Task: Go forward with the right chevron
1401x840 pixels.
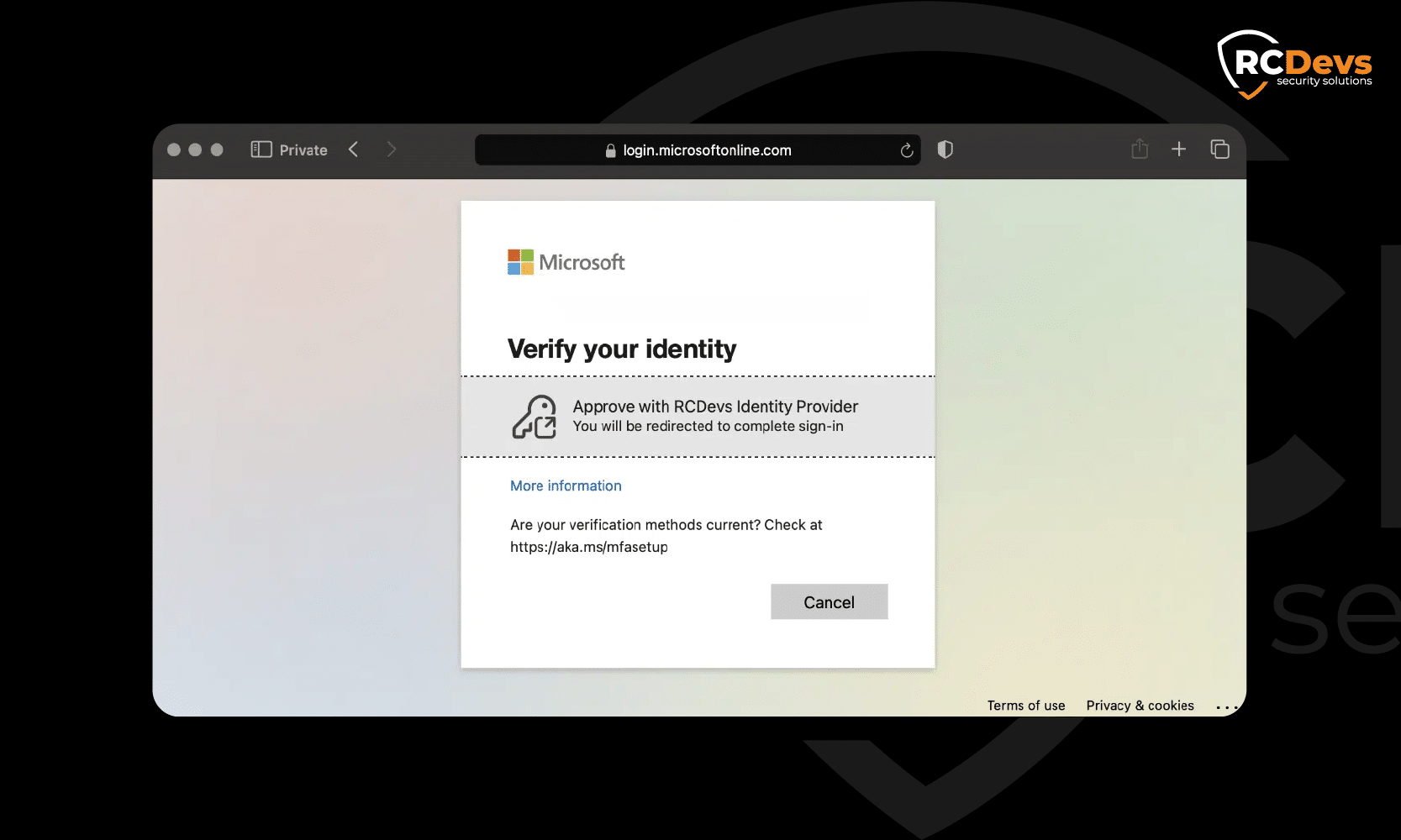Action: (391, 150)
